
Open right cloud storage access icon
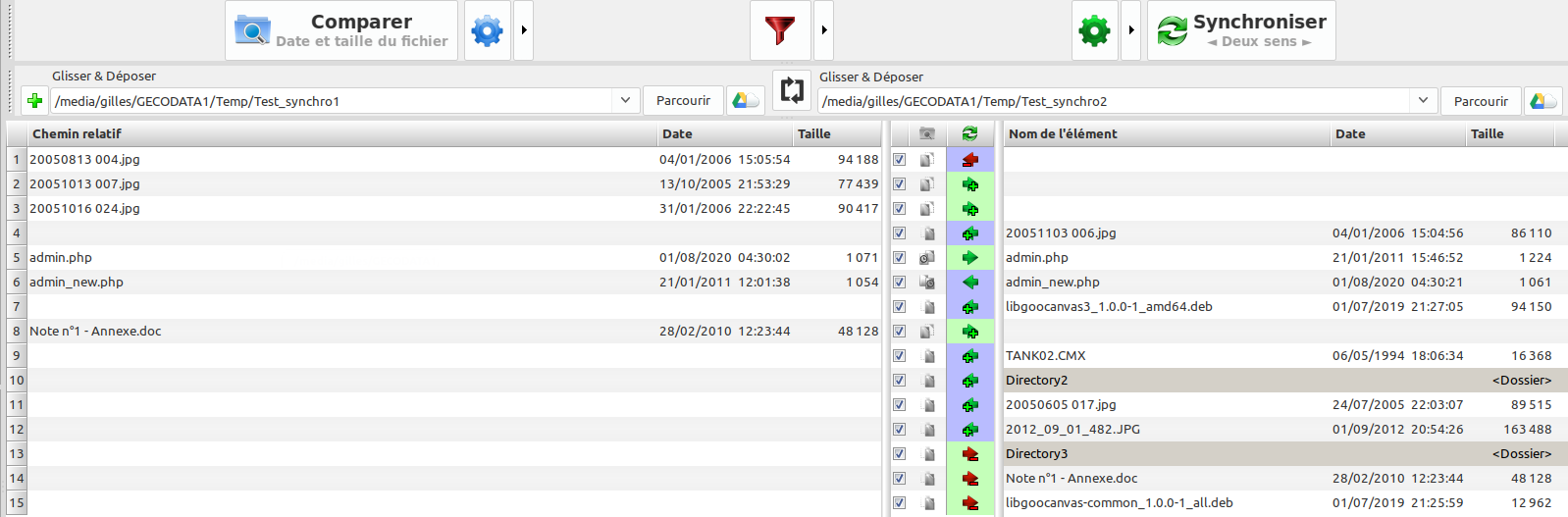tap(1543, 101)
